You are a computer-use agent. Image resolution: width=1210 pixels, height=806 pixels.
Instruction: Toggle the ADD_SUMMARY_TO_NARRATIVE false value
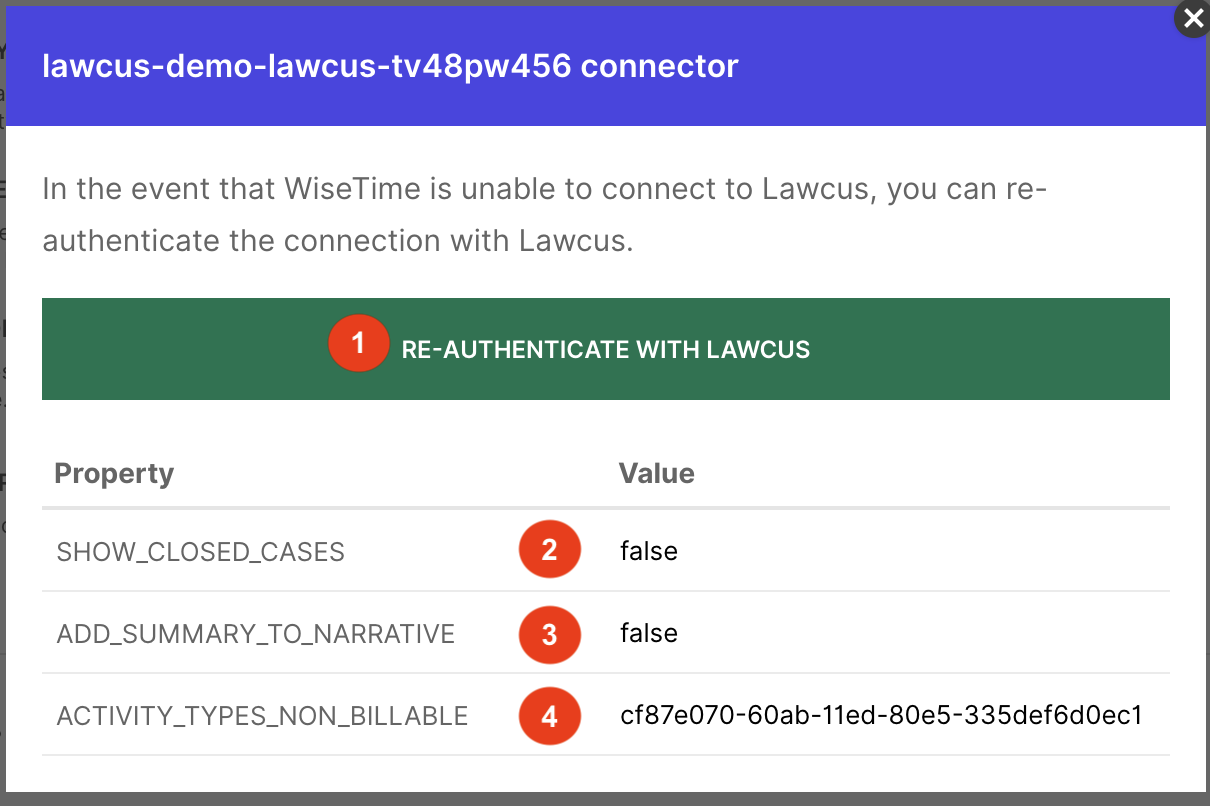pos(648,633)
